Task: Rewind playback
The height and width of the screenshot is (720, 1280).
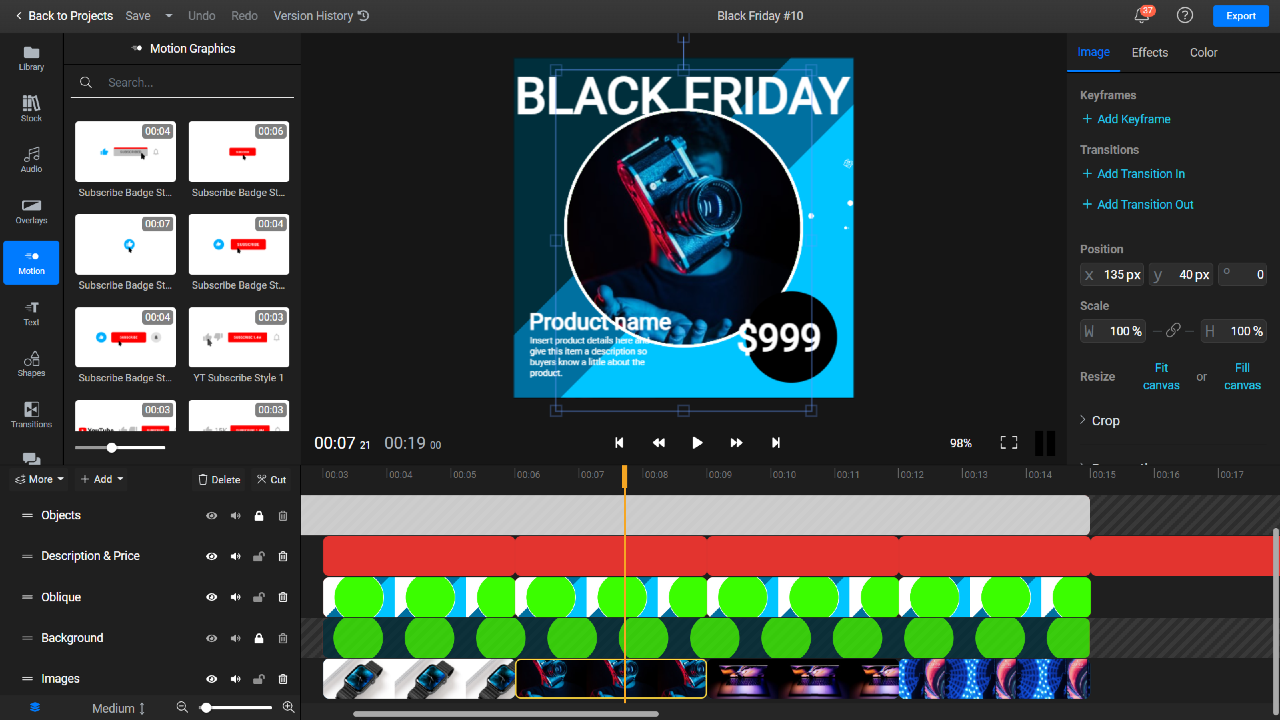Action: click(x=659, y=443)
